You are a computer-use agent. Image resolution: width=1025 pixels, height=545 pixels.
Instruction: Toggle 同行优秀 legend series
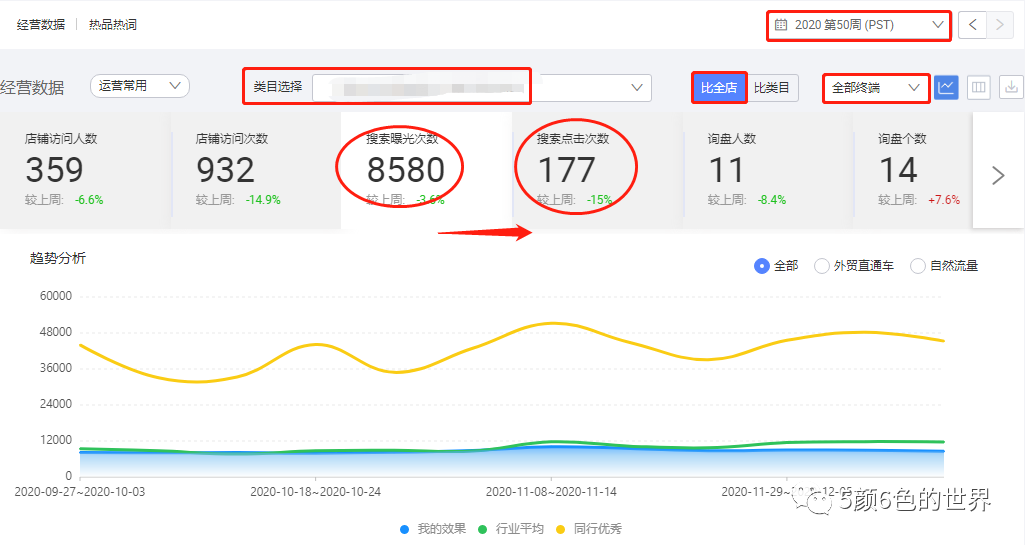coord(588,529)
